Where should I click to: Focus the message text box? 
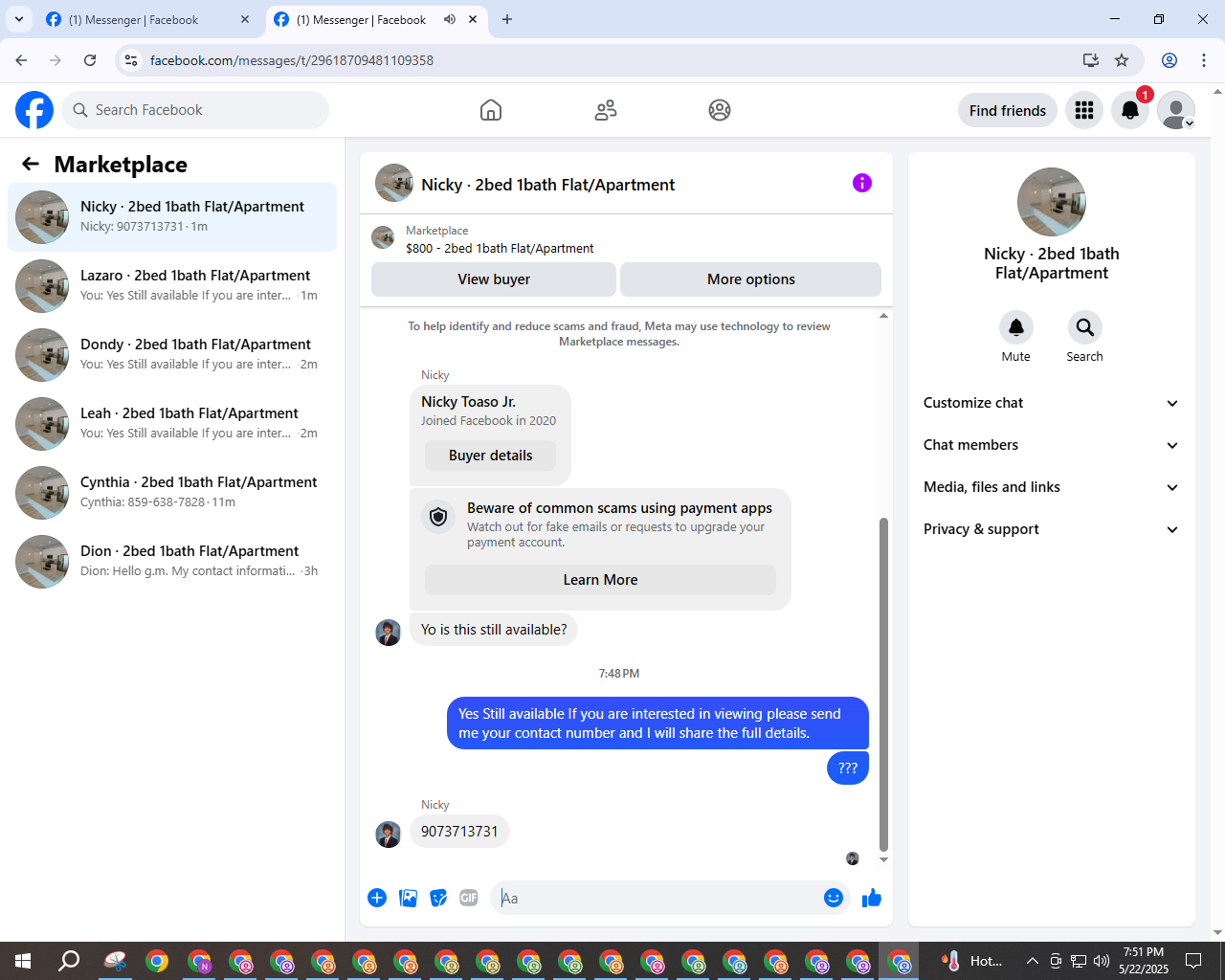tap(657, 898)
